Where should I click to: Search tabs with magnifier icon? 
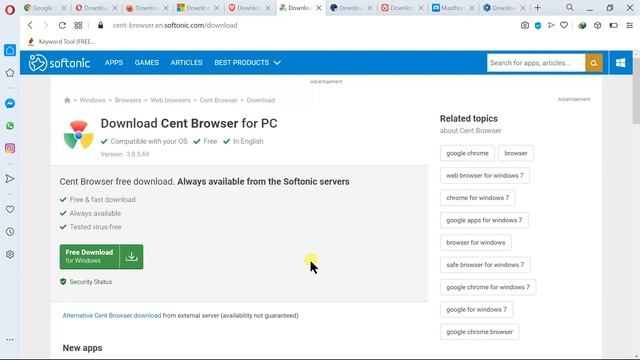570,7
